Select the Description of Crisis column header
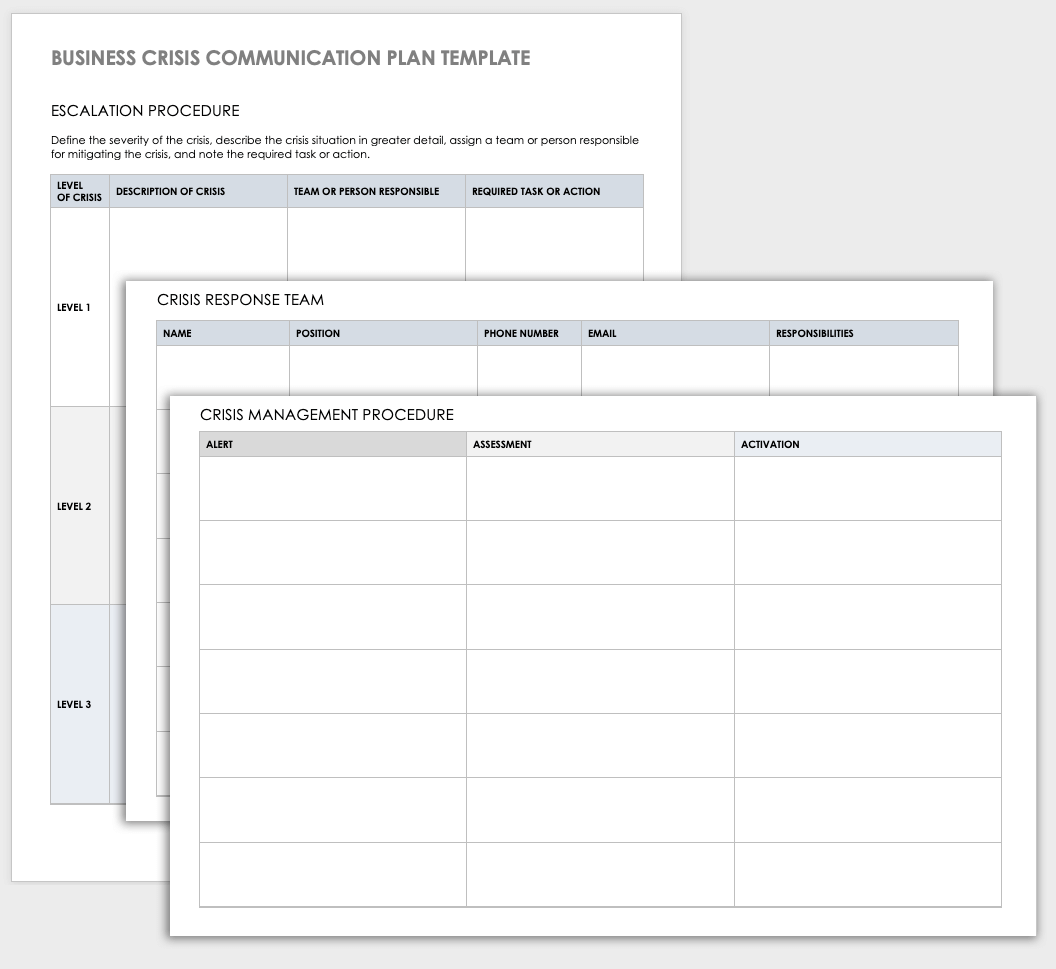The image size is (1056, 969). coord(171,191)
